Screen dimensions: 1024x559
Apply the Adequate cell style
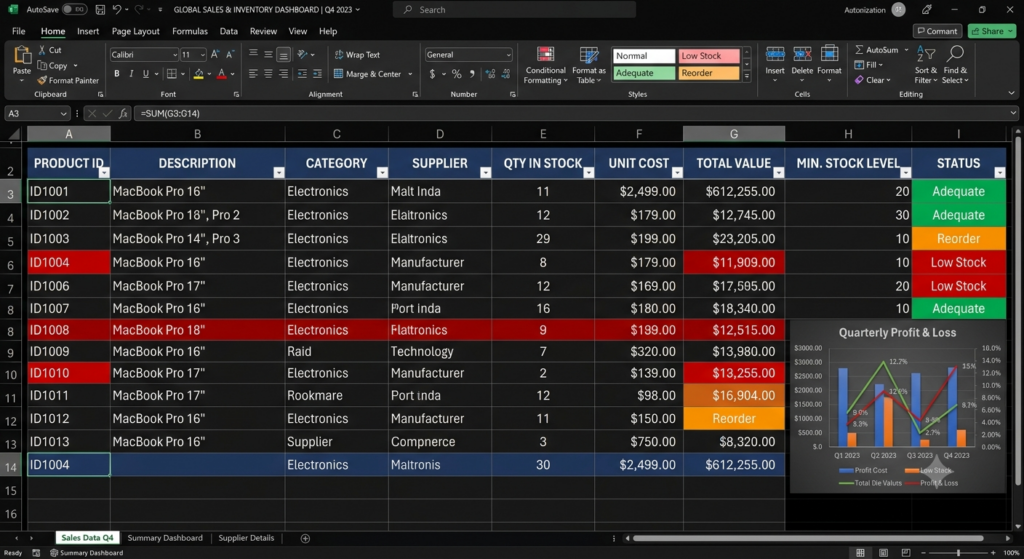[643, 73]
